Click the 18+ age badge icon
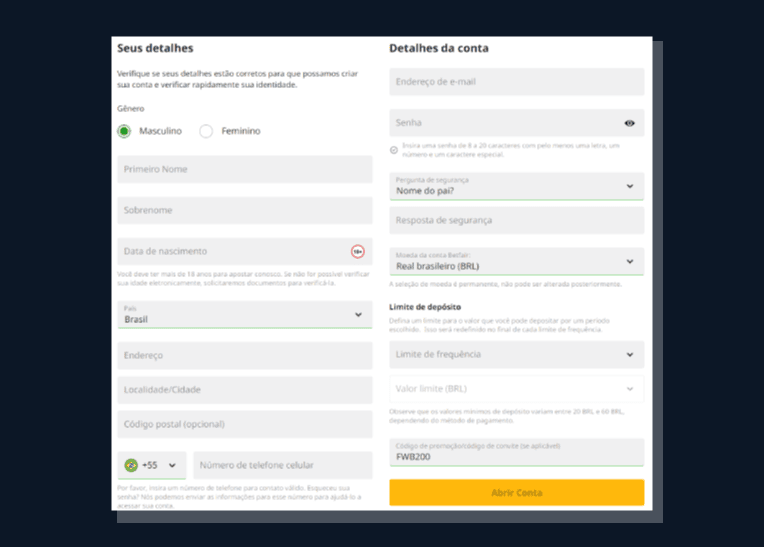Image resolution: width=764 pixels, height=547 pixels. click(x=358, y=251)
